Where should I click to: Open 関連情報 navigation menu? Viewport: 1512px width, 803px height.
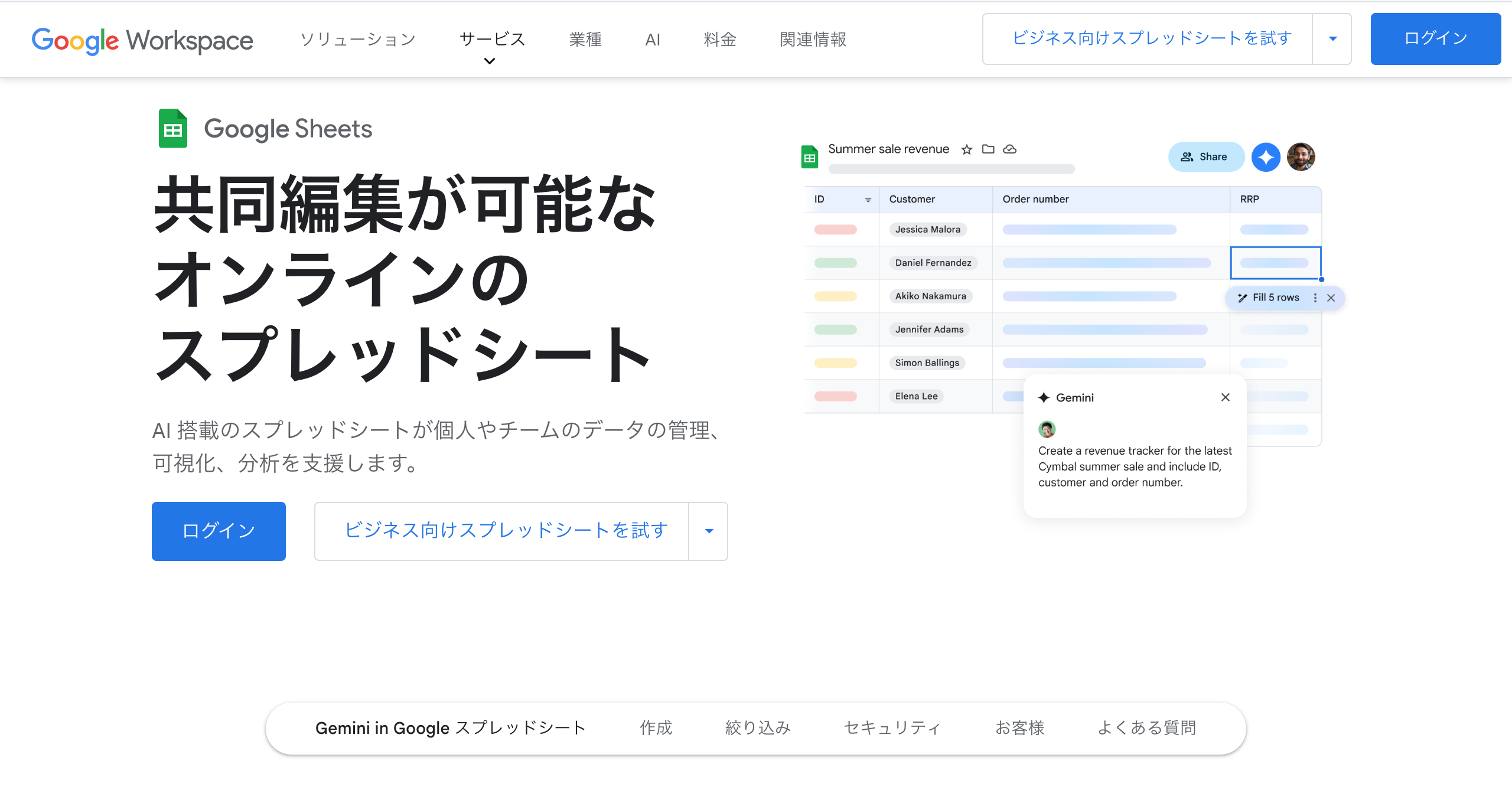tap(813, 40)
